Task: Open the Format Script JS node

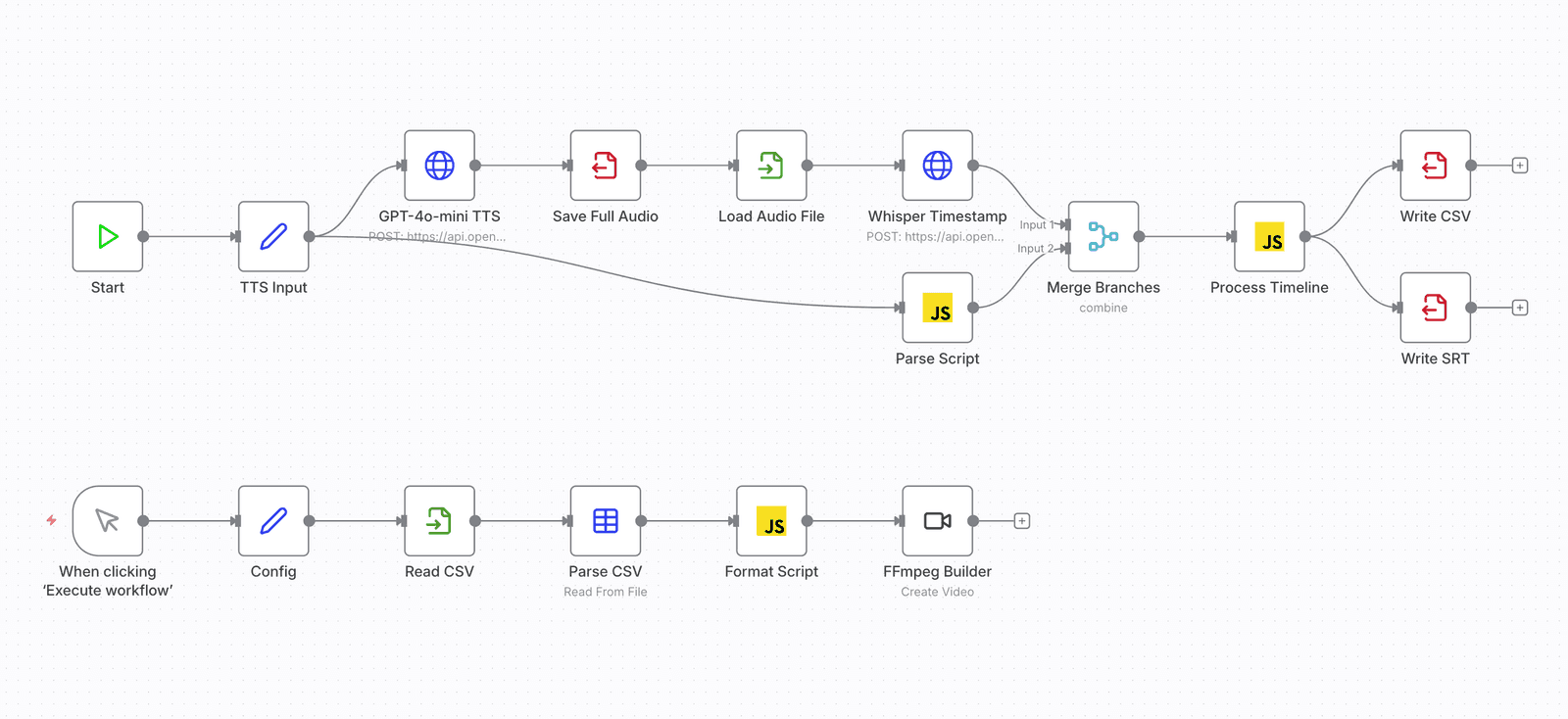Action: (x=771, y=521)
